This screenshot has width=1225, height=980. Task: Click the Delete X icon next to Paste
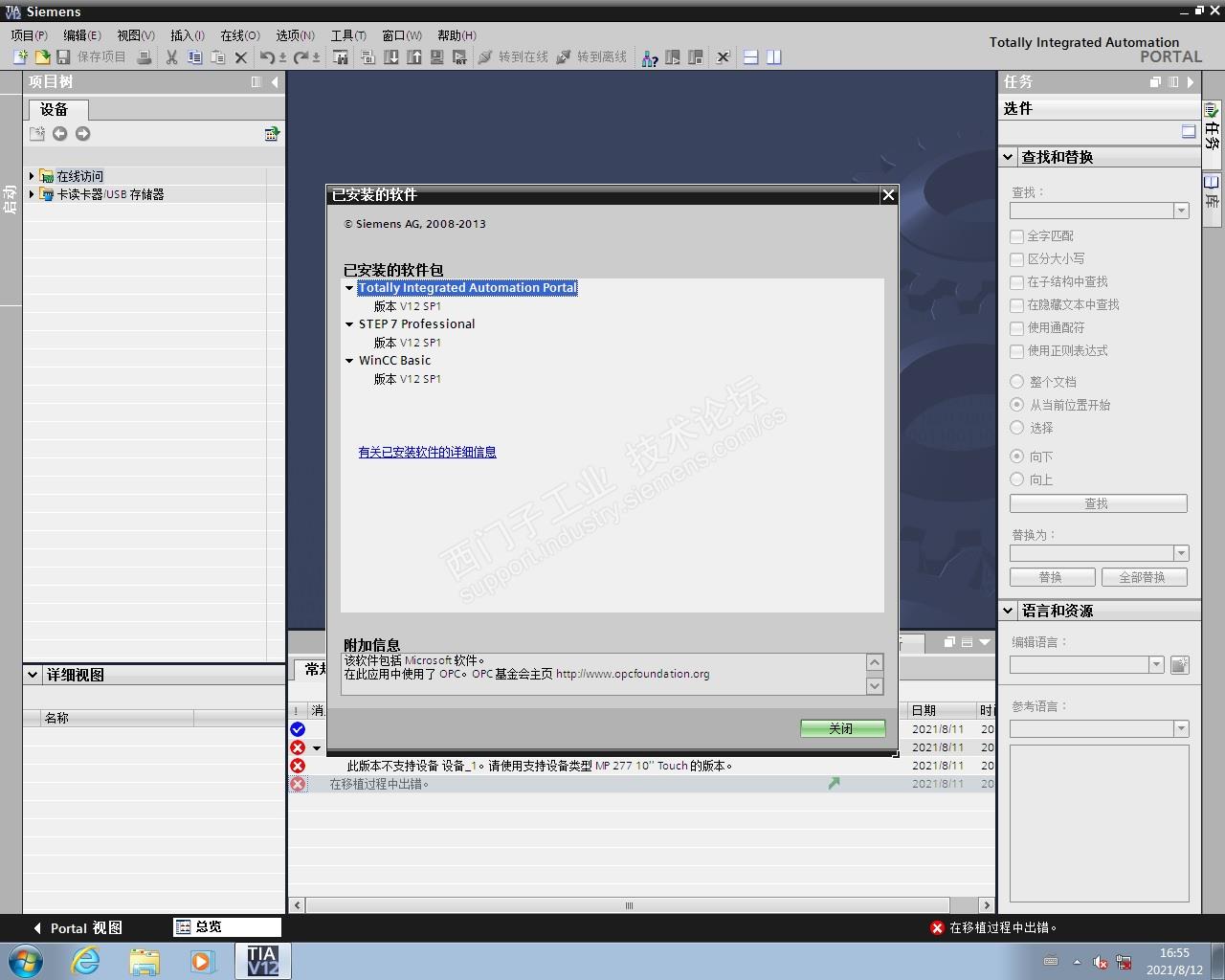click(x=241, y=57)
